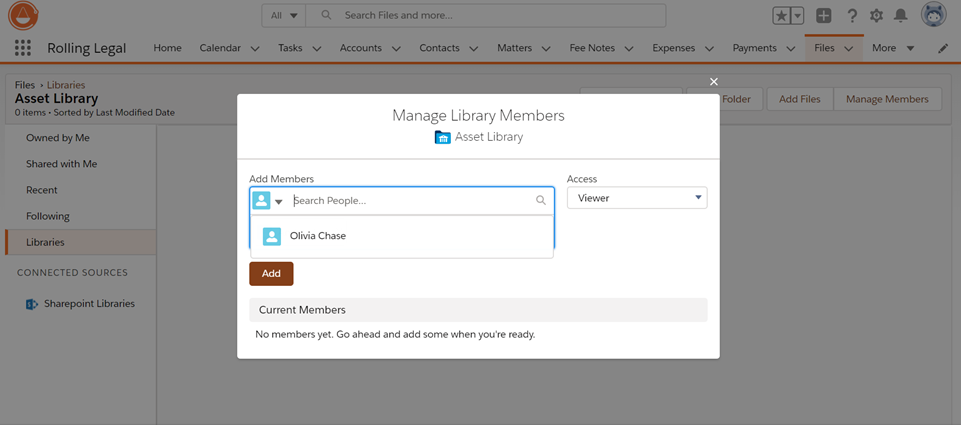Image resolution: width=961 pixels, height=425 pixels.
Task: Open the Setup gear icon
Action: (x=876, y=16)
